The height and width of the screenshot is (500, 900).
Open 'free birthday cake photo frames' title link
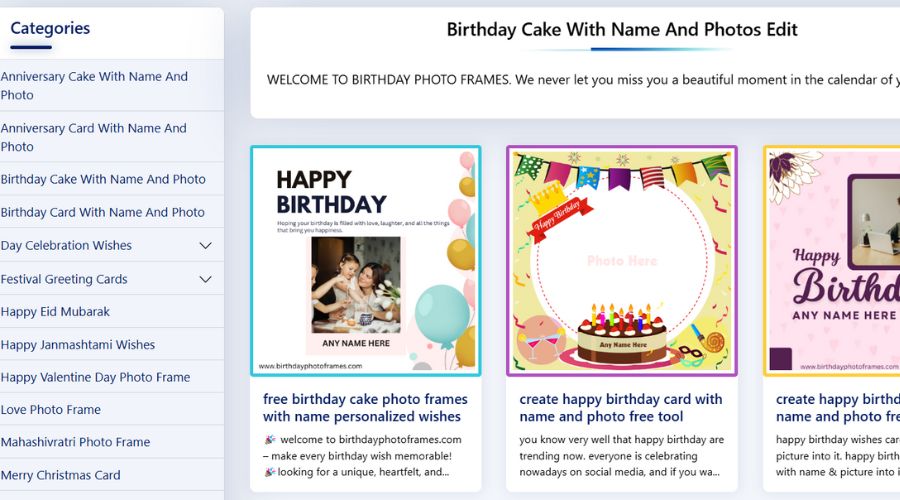tap(365, 408)
